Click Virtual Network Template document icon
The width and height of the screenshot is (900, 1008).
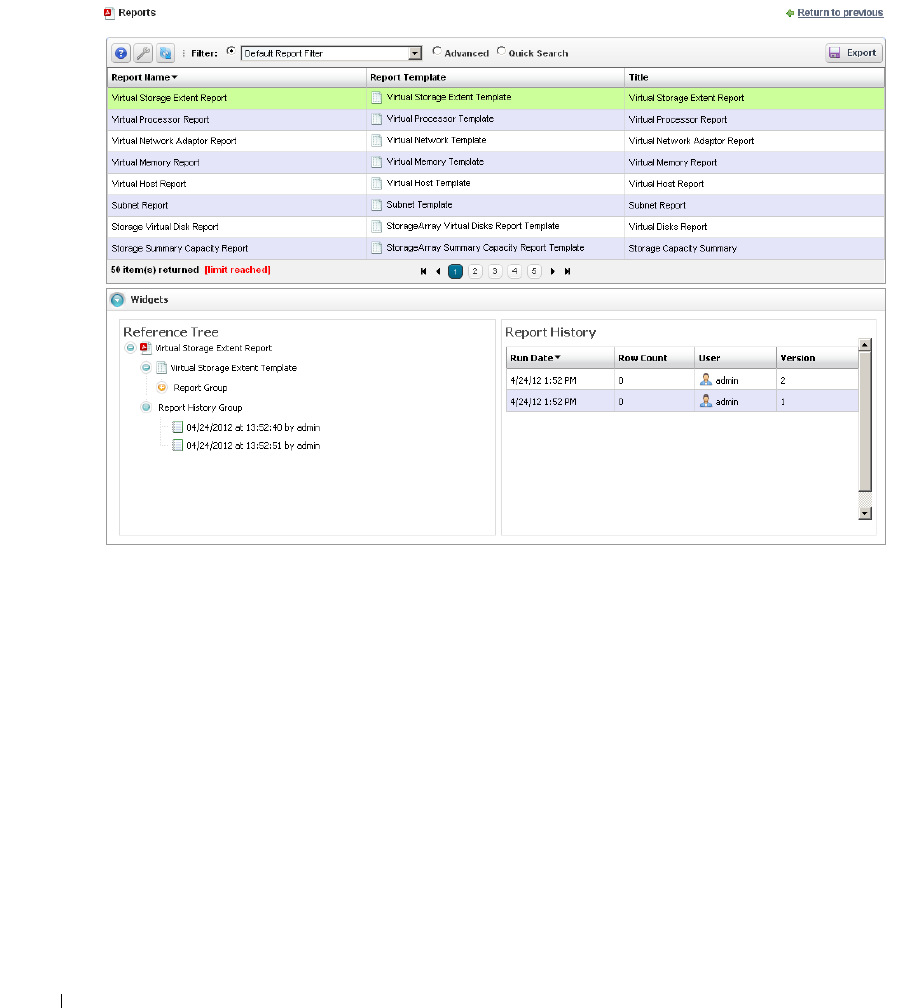(x=377, y=141)
